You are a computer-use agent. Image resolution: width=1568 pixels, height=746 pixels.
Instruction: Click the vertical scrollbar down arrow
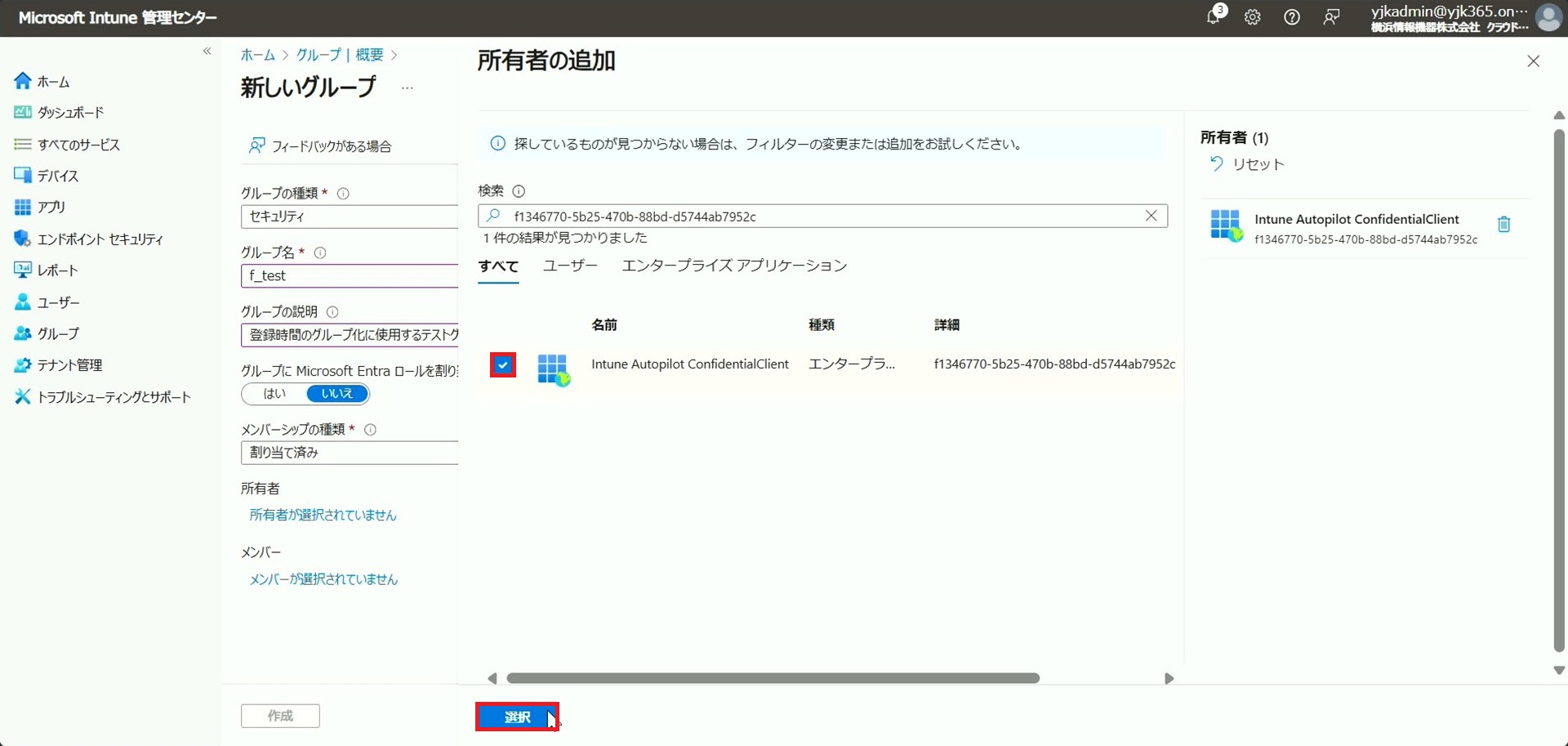click(1559, 670)
